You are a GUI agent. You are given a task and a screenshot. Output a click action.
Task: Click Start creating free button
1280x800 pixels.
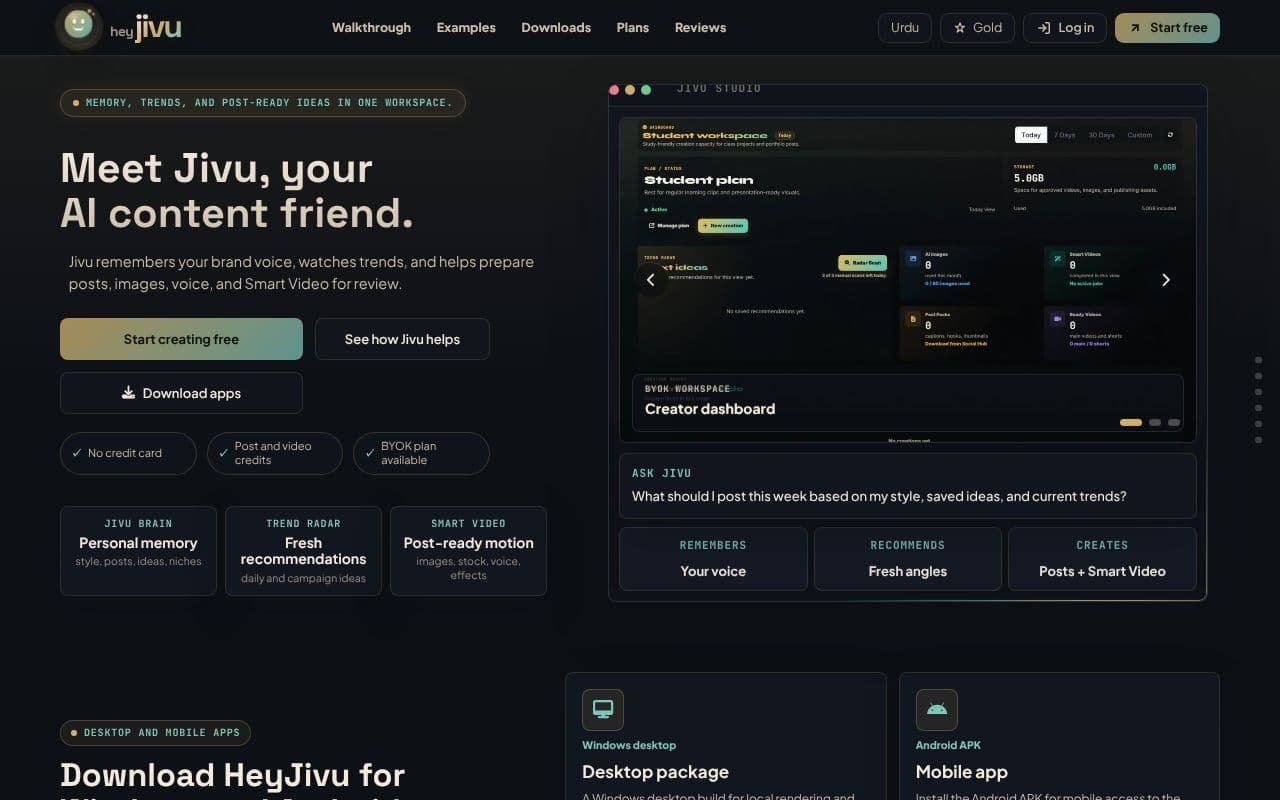[x=181, y=339]
